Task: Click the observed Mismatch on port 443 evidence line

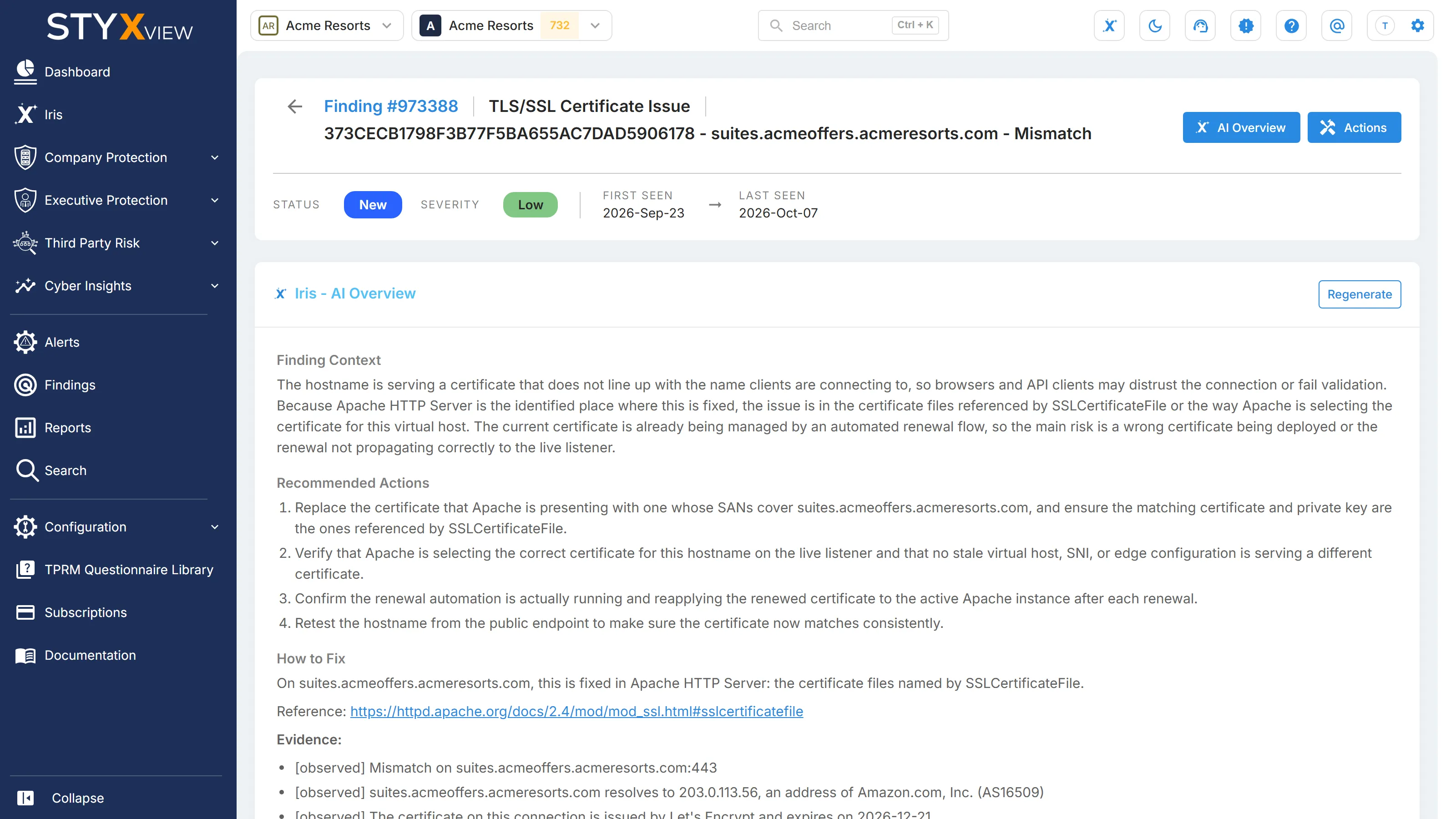Action: tap(506, 768)
